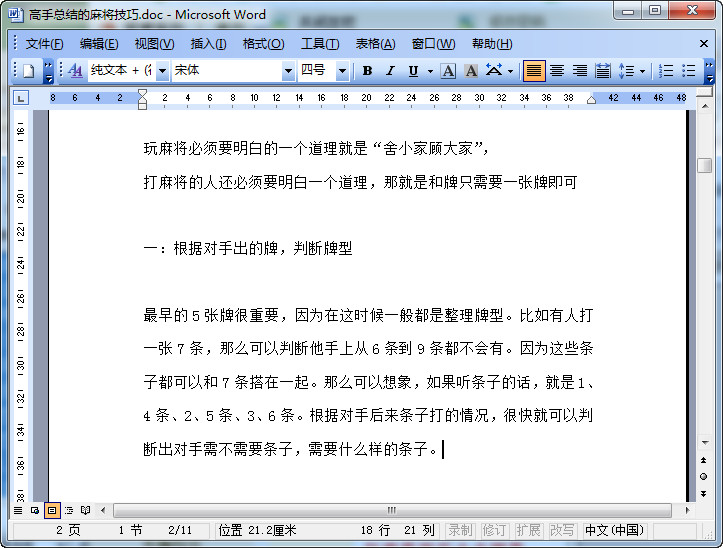Switch to Reading Layout view
The width and height of the screenshot is (723, 548).
85,511
